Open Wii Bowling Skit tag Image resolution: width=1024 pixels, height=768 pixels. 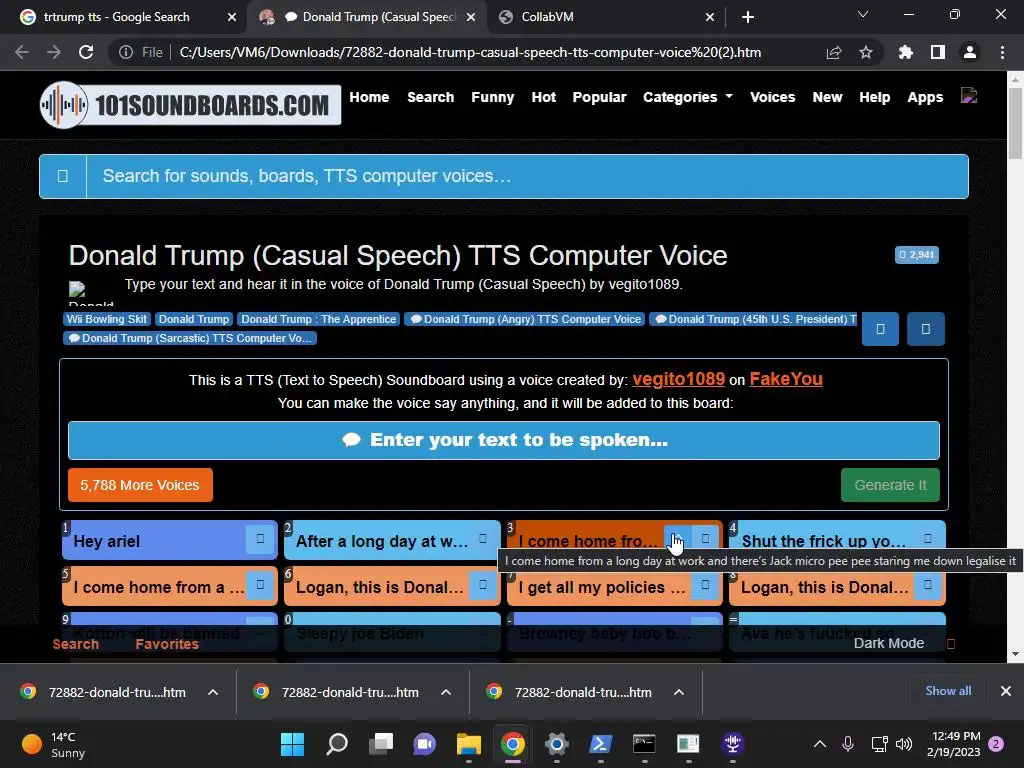107,319
